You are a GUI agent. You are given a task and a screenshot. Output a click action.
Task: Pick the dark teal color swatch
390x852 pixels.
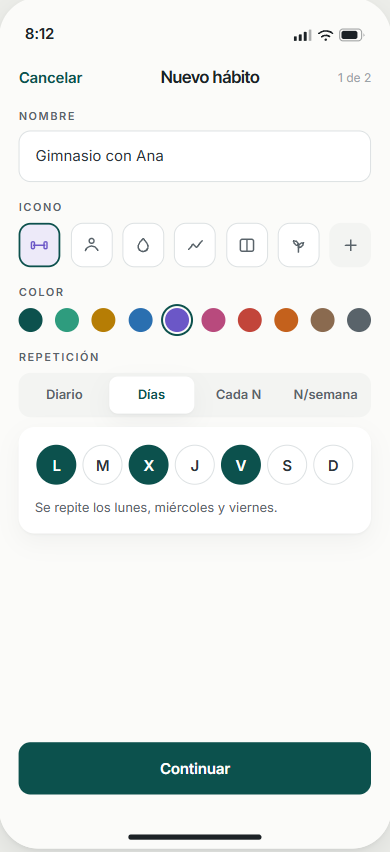pos(30,320)
